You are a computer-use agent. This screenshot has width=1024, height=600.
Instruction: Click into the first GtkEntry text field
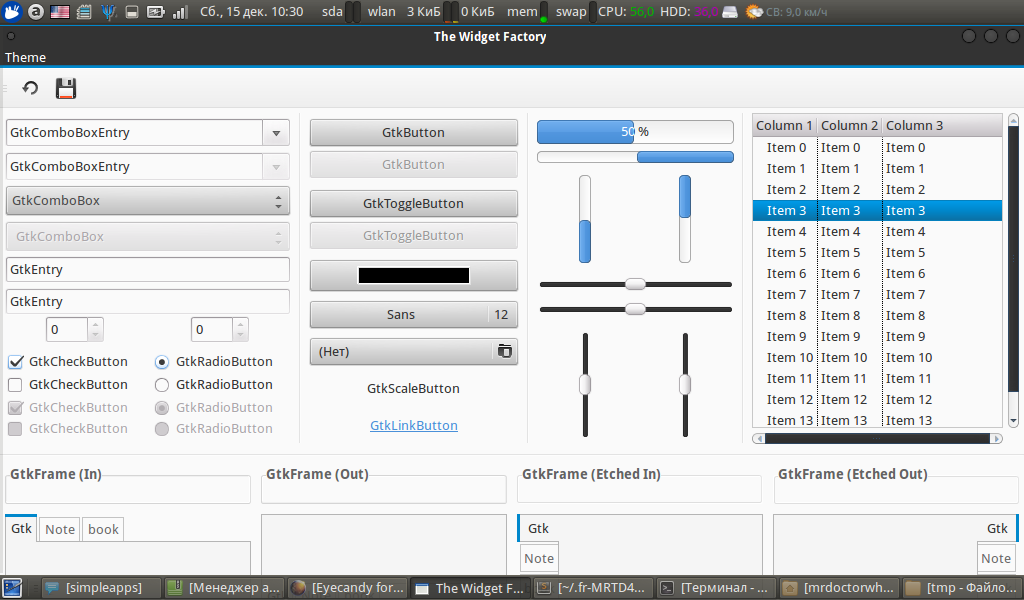tap(148, 270)
